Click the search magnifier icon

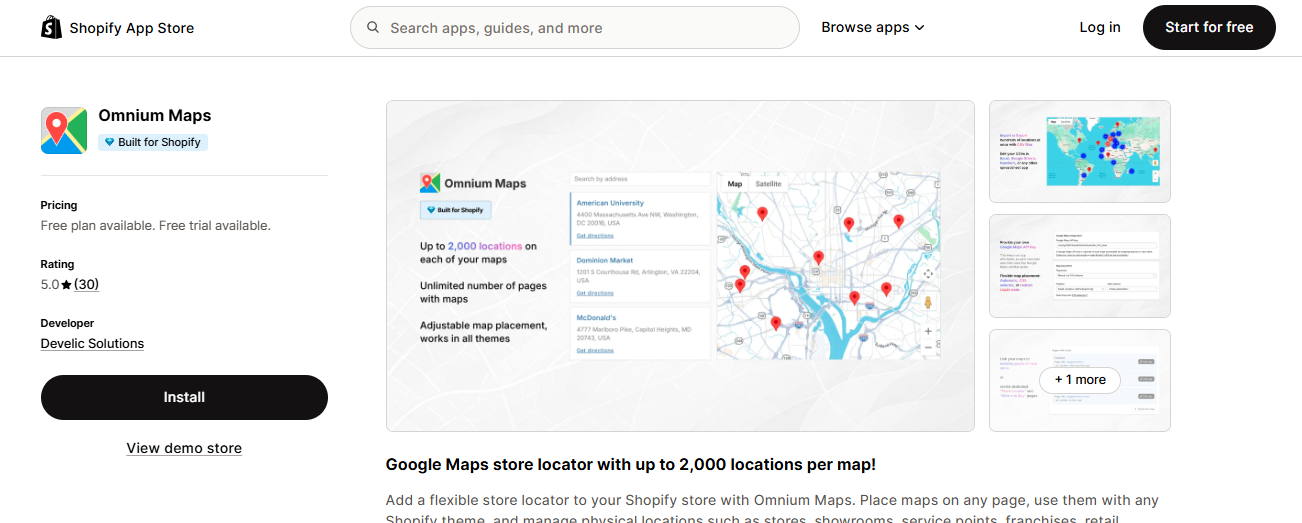373,28
